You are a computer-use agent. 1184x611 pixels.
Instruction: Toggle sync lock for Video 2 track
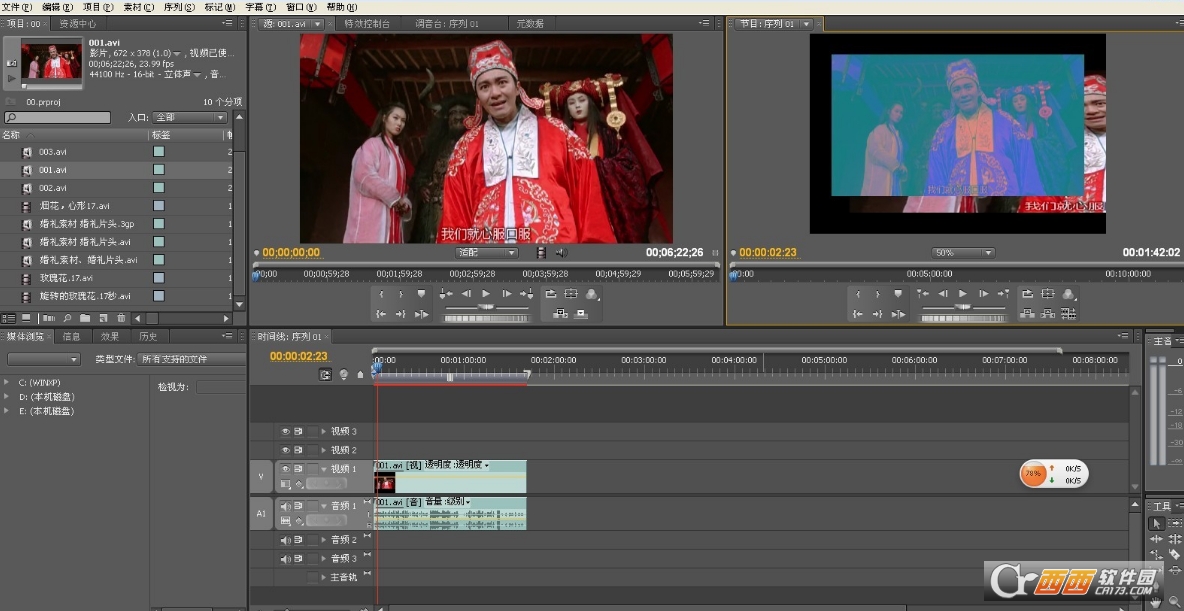(298, 449)
